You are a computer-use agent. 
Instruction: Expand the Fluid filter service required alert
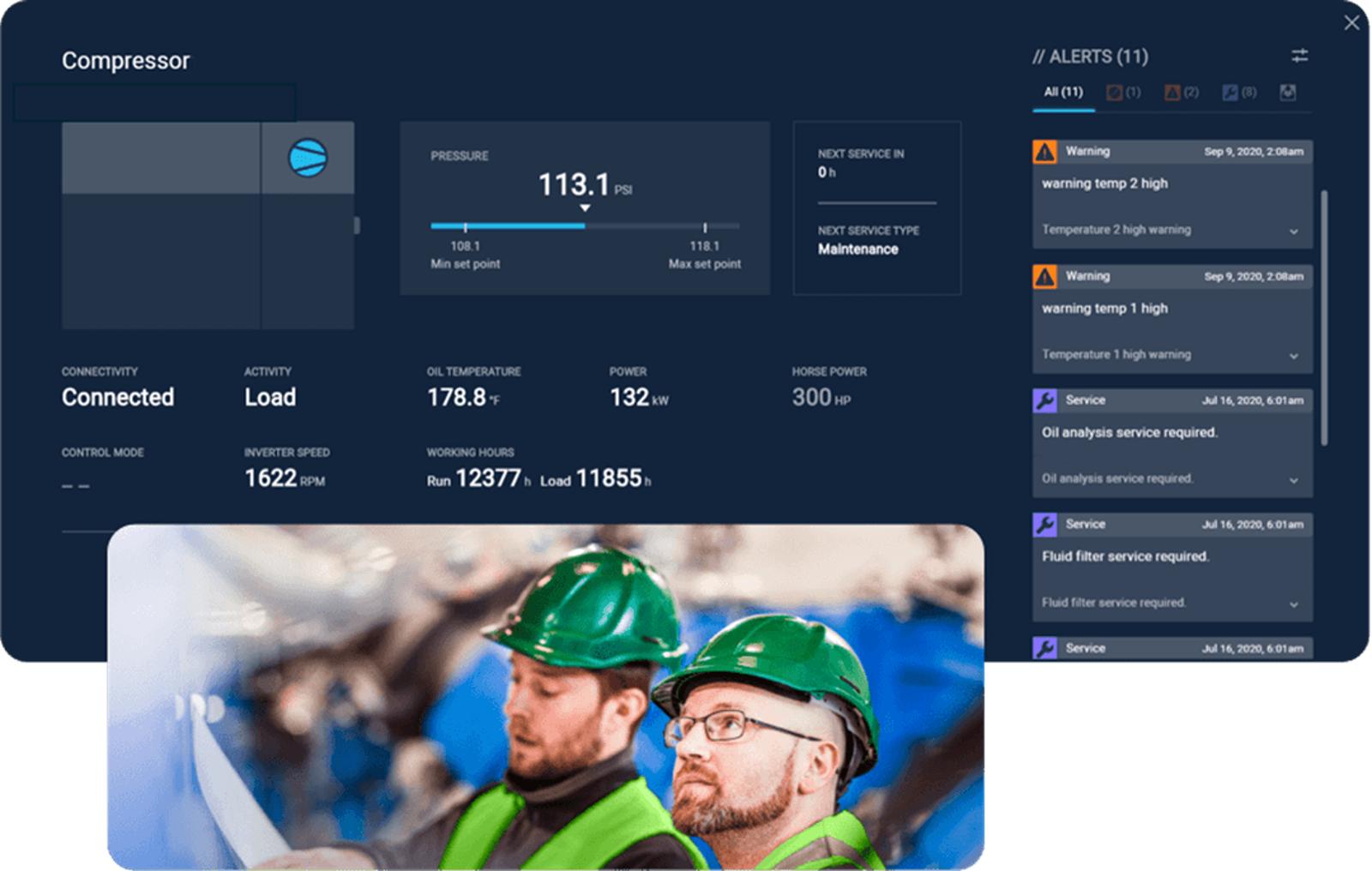click(1293, 604)
